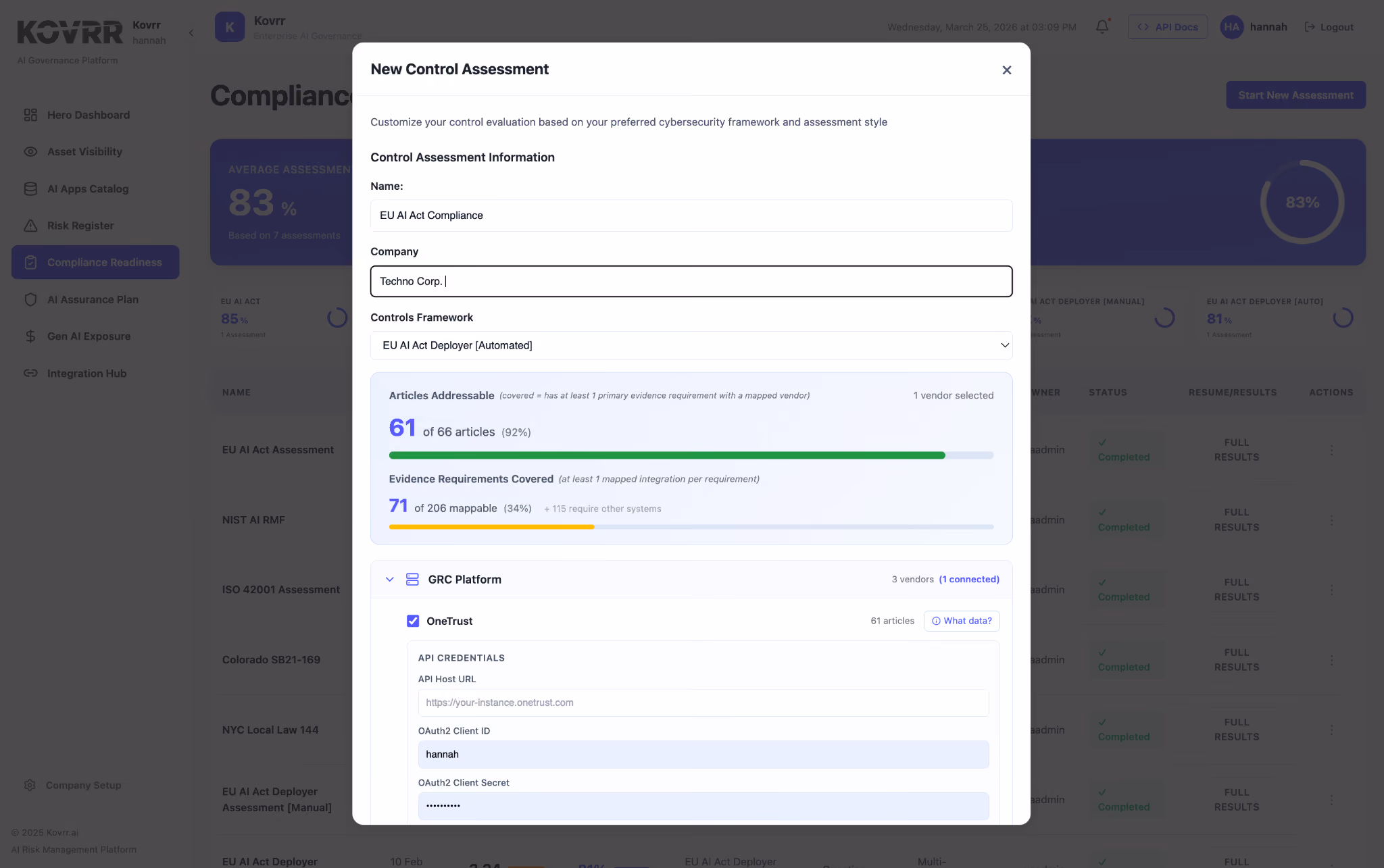Click the Hero Dashboard grid icon
The image size is (1384, 868).
coord(30,115)
